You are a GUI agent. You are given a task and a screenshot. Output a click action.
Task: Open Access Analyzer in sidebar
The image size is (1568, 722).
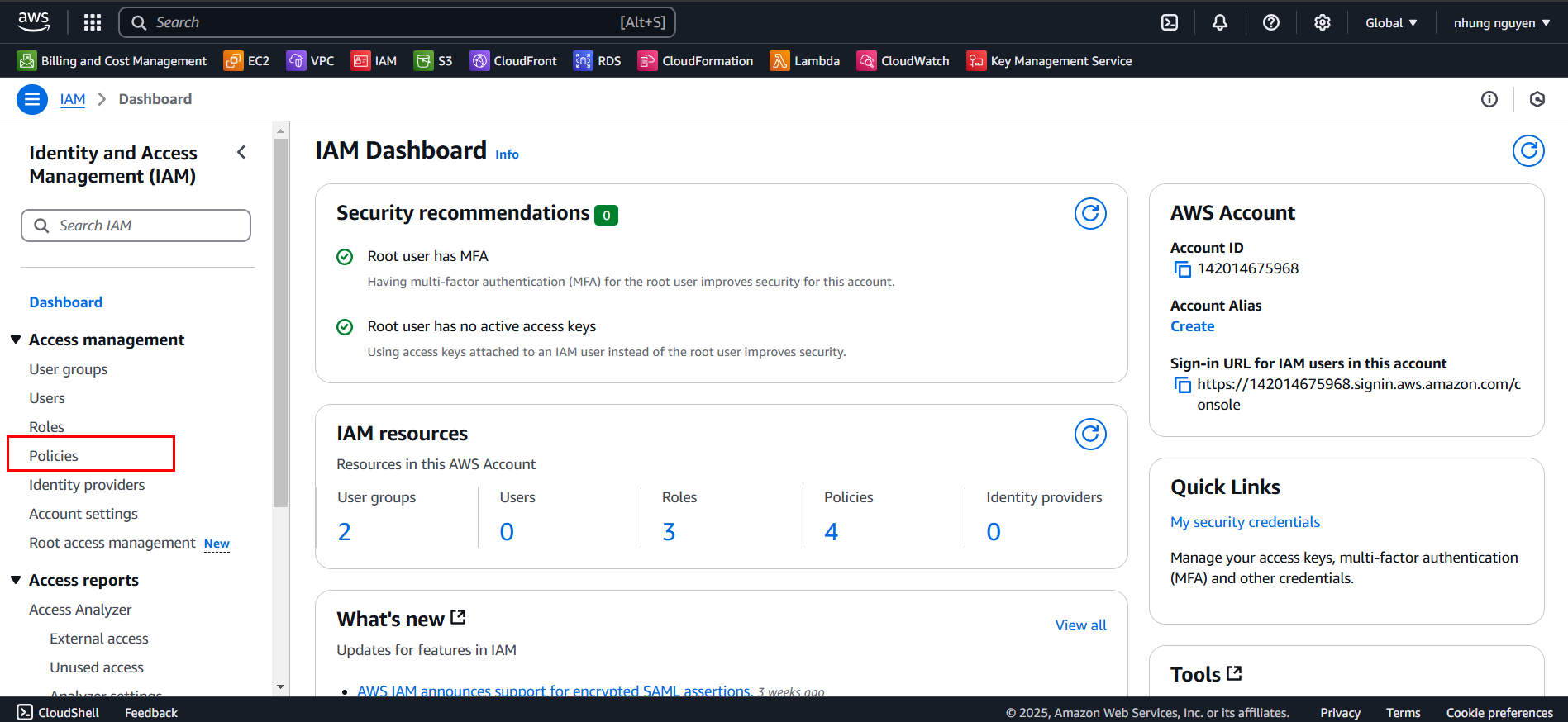(80, 610)
